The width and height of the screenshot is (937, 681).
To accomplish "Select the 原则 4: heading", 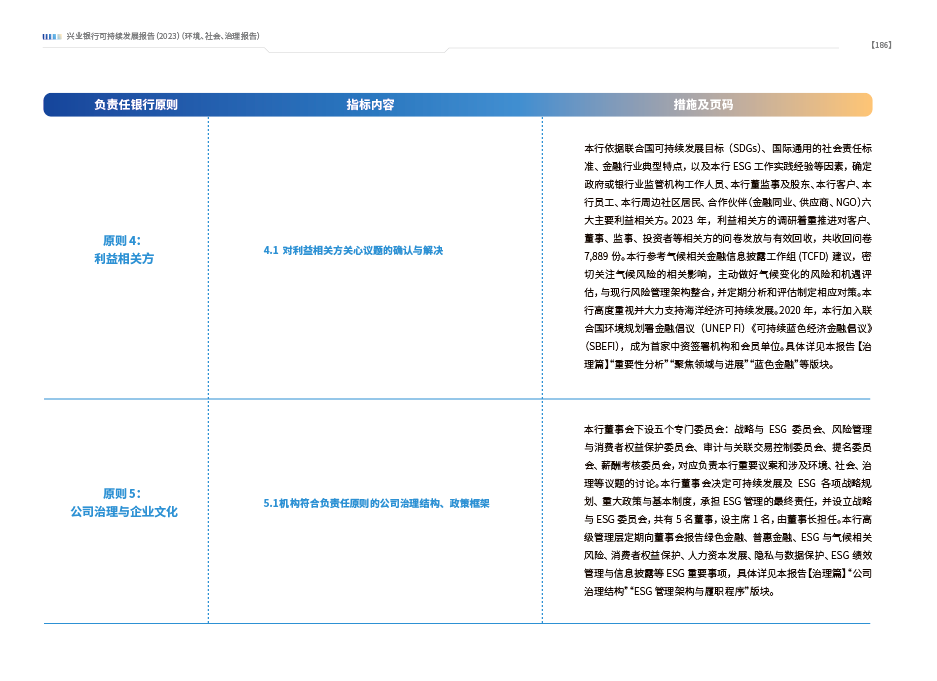I will tap(122, 240).
